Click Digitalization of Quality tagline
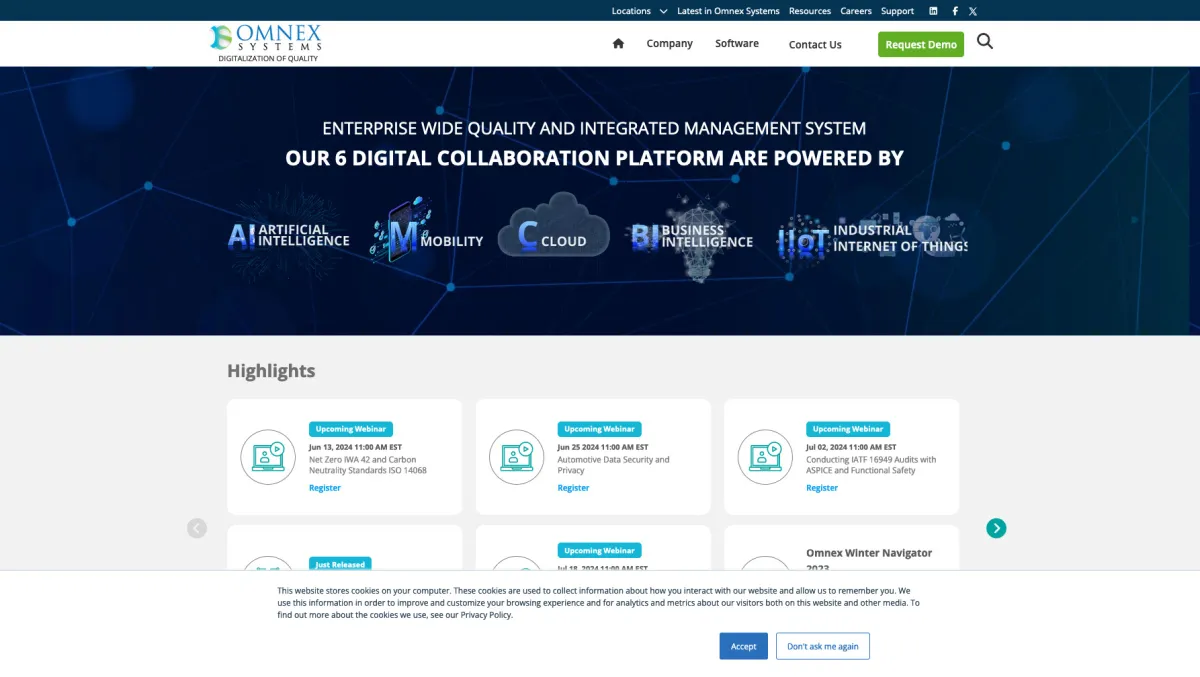This screenshot has width=1200, height=677. point(268,58)
